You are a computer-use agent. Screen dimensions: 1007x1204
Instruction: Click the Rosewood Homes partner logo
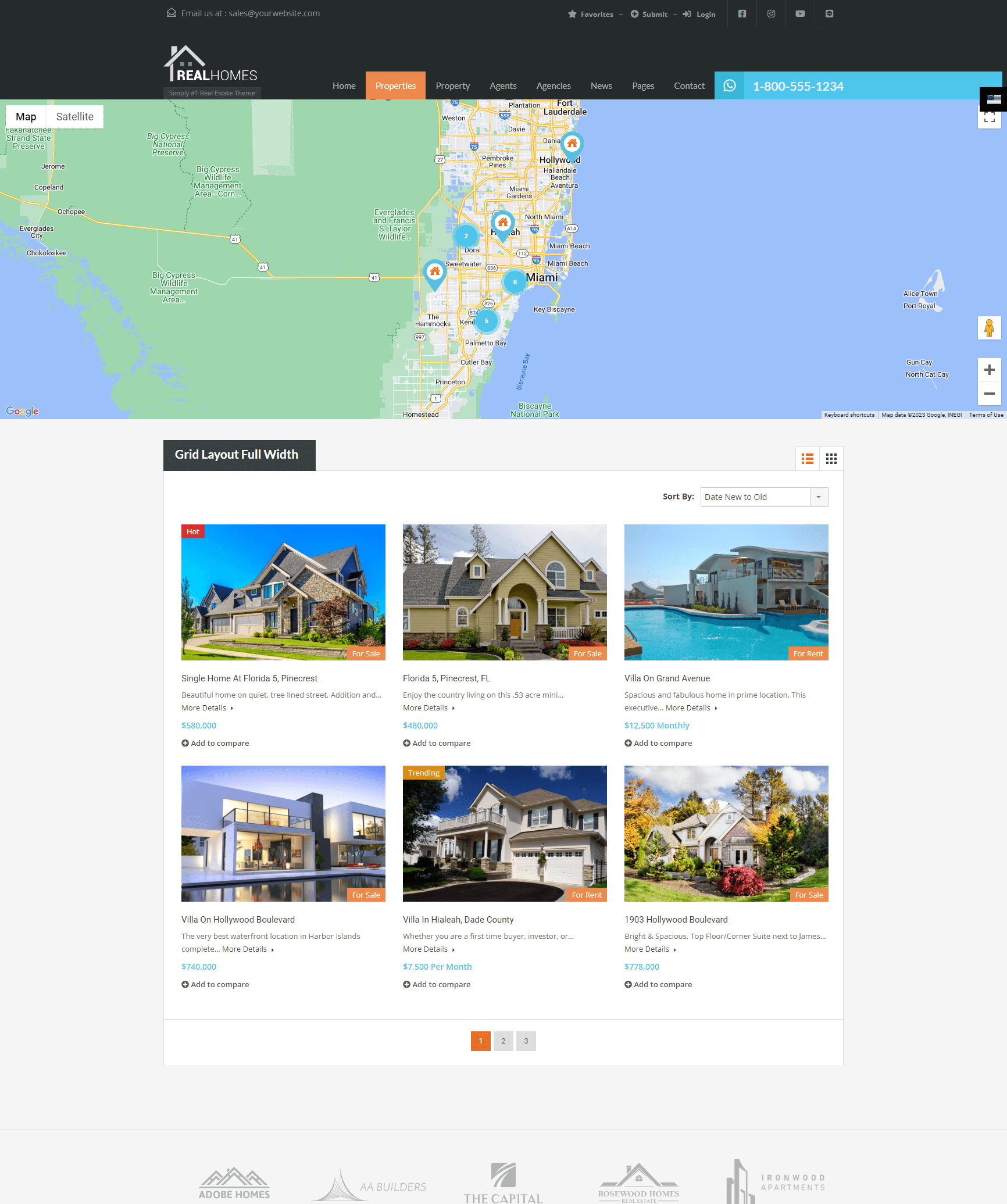click(x=638, y=1183)
